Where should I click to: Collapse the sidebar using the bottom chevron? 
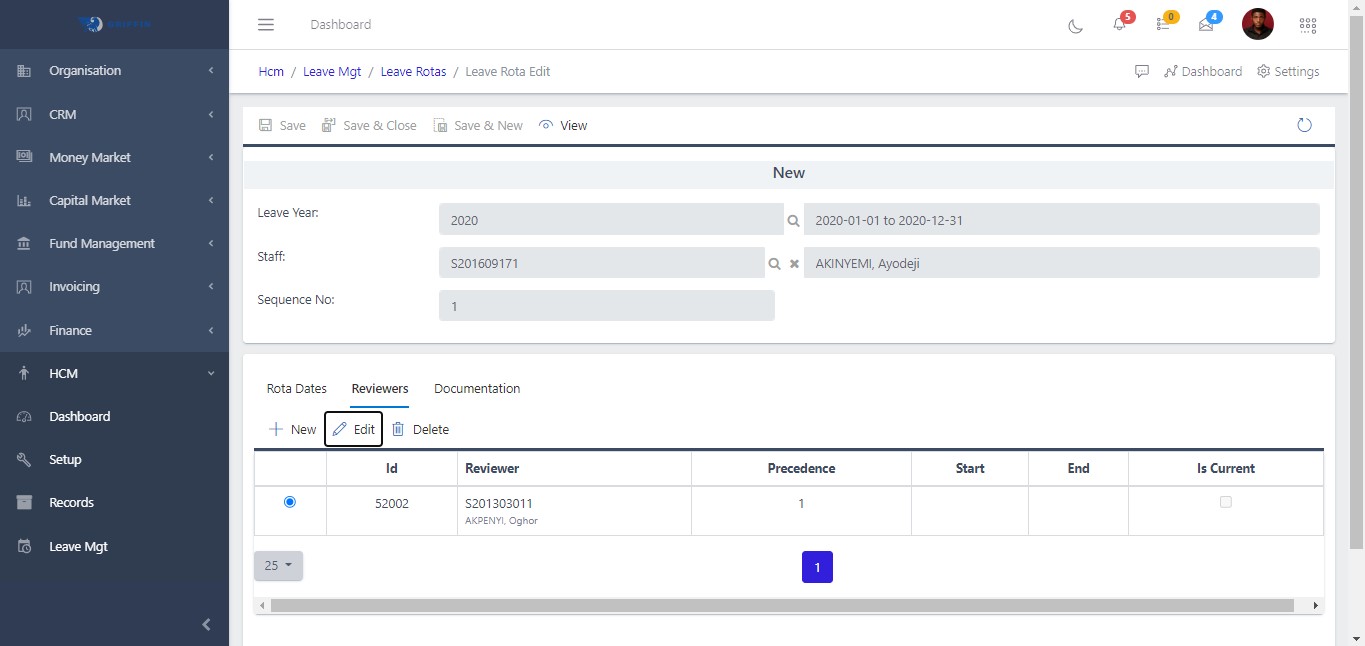[206, 624]
